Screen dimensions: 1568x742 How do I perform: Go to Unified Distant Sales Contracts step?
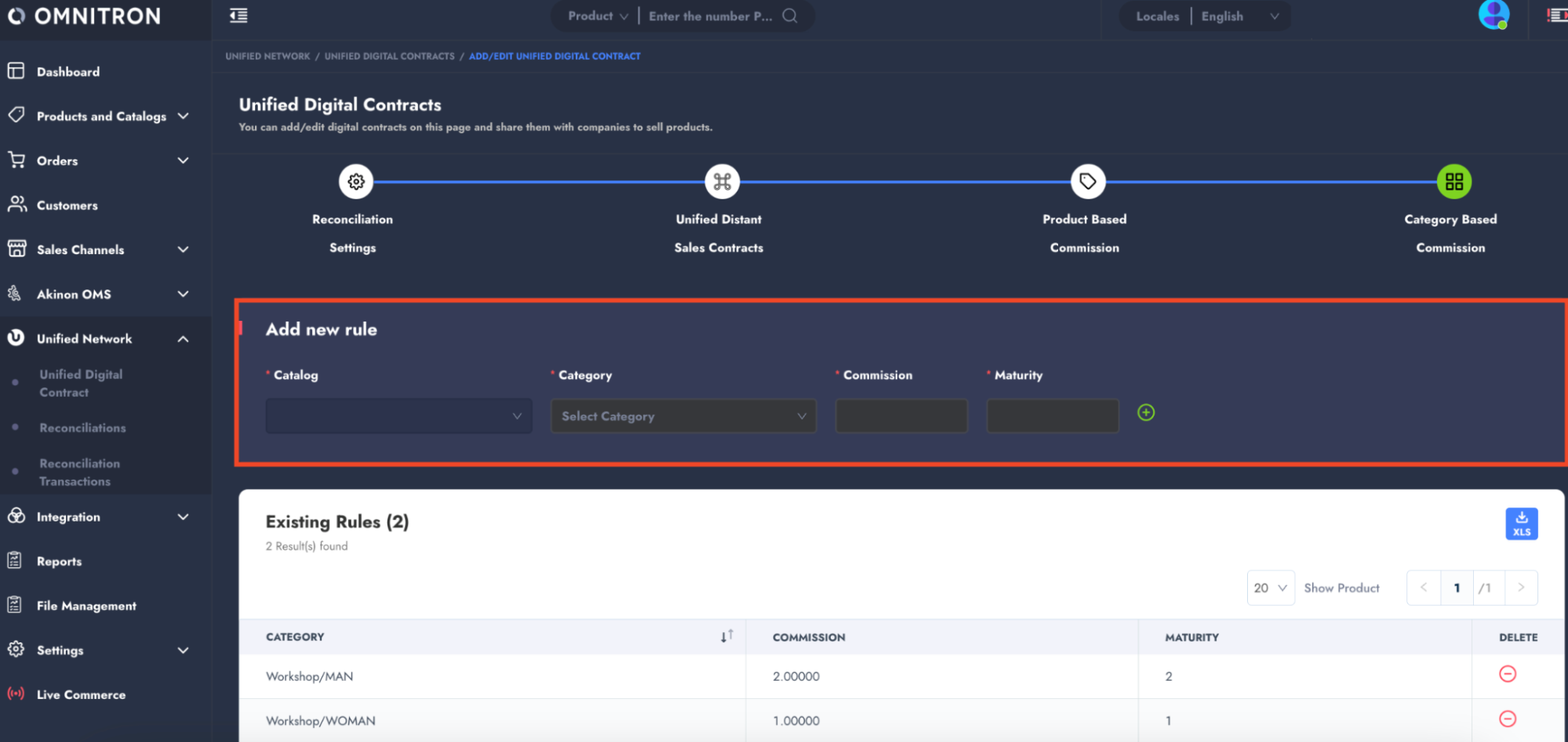pos(722,182)
